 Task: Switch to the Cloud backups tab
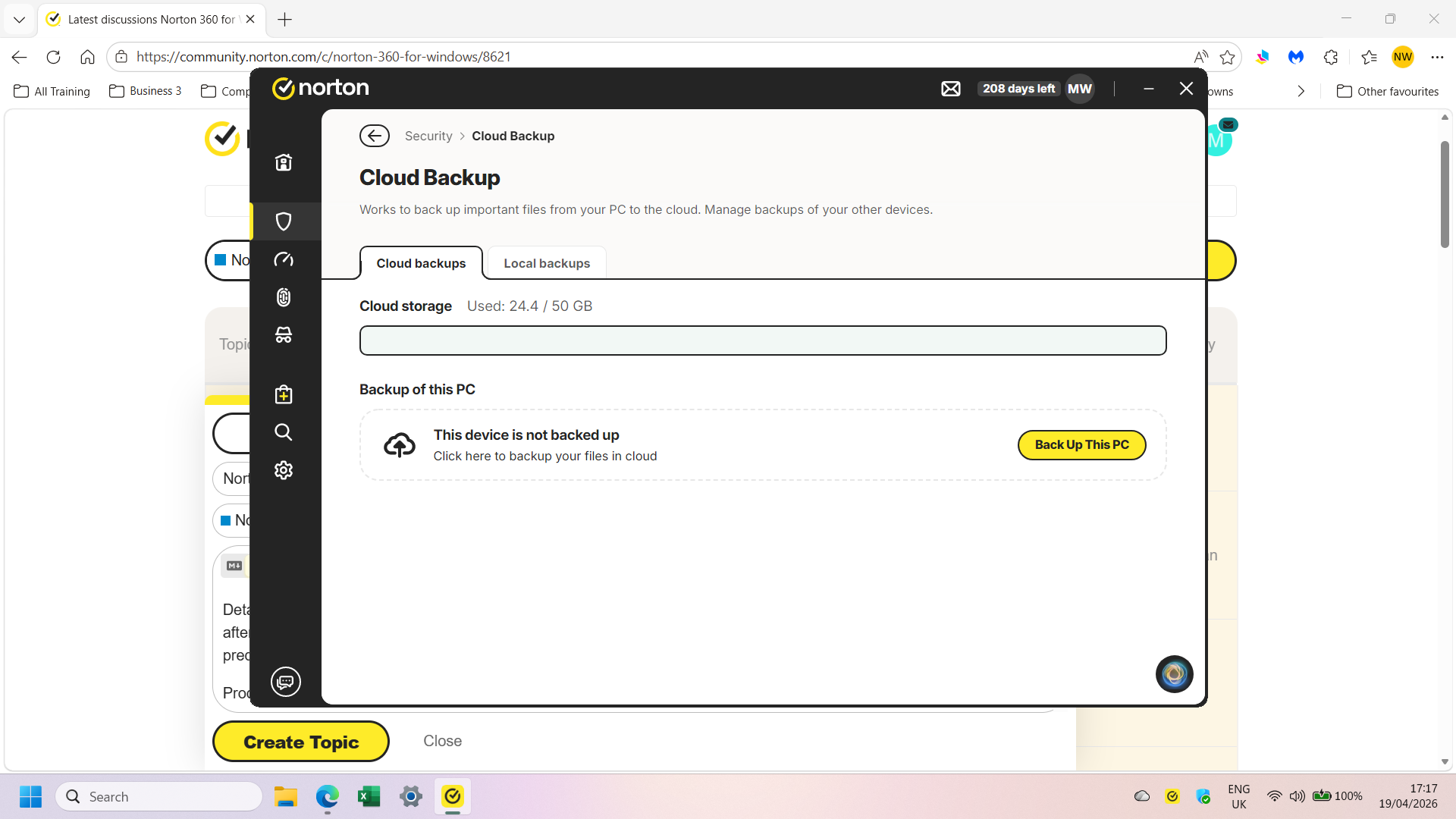[421, 263]
